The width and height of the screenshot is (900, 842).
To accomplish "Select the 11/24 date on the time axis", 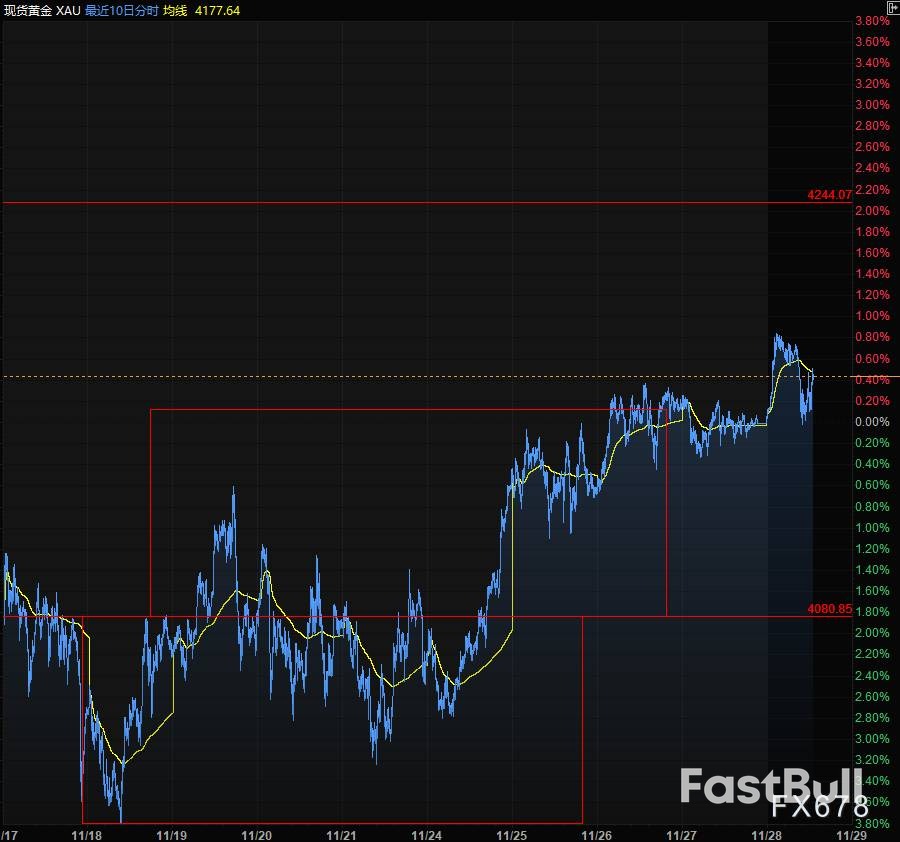I will (x=427, y=834).
